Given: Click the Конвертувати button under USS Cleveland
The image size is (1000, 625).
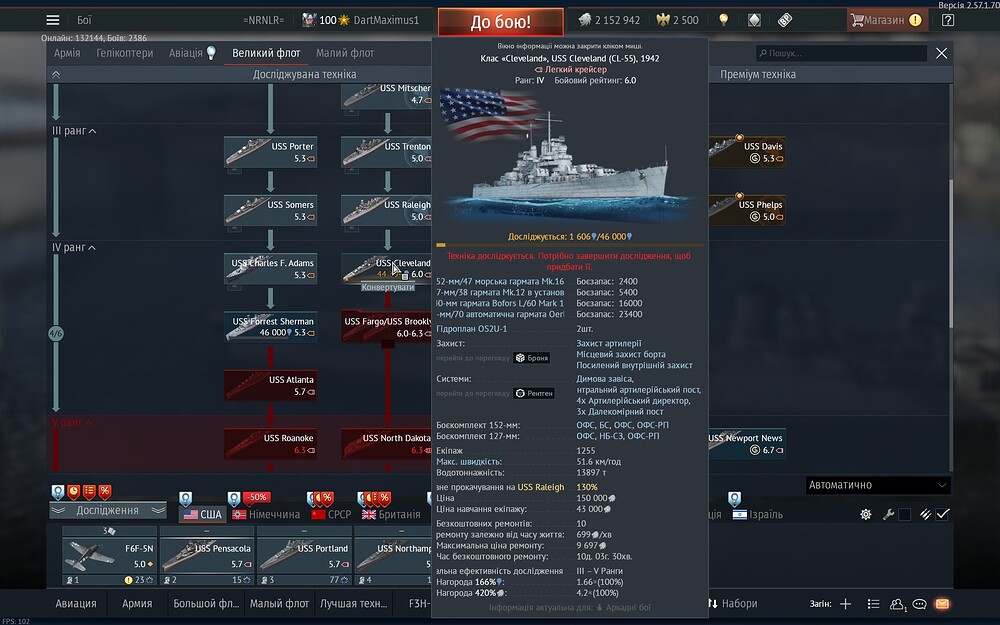Looking at the screenshot, I should click(x=388, y=287).
